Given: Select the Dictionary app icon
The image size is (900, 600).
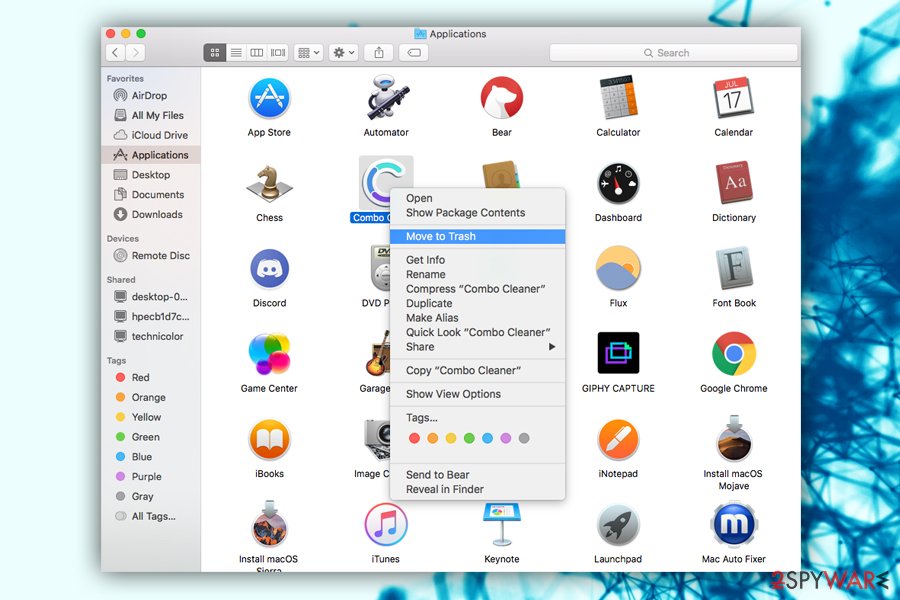Looking at the screenshot, I should [x=734, y=183].
